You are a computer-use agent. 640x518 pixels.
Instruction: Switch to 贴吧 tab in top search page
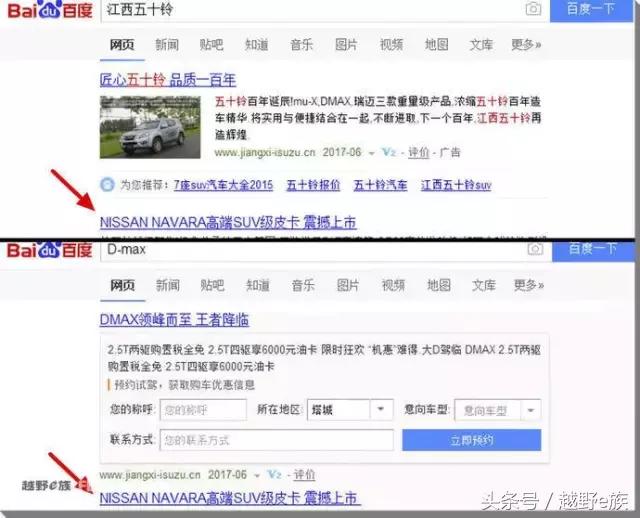coord(211,44)
